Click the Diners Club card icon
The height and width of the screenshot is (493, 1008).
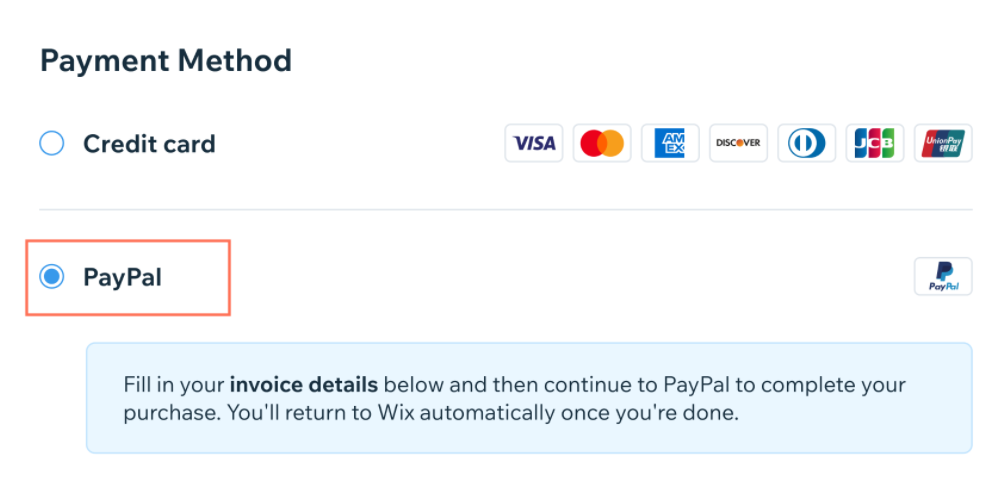click(806, 143)
